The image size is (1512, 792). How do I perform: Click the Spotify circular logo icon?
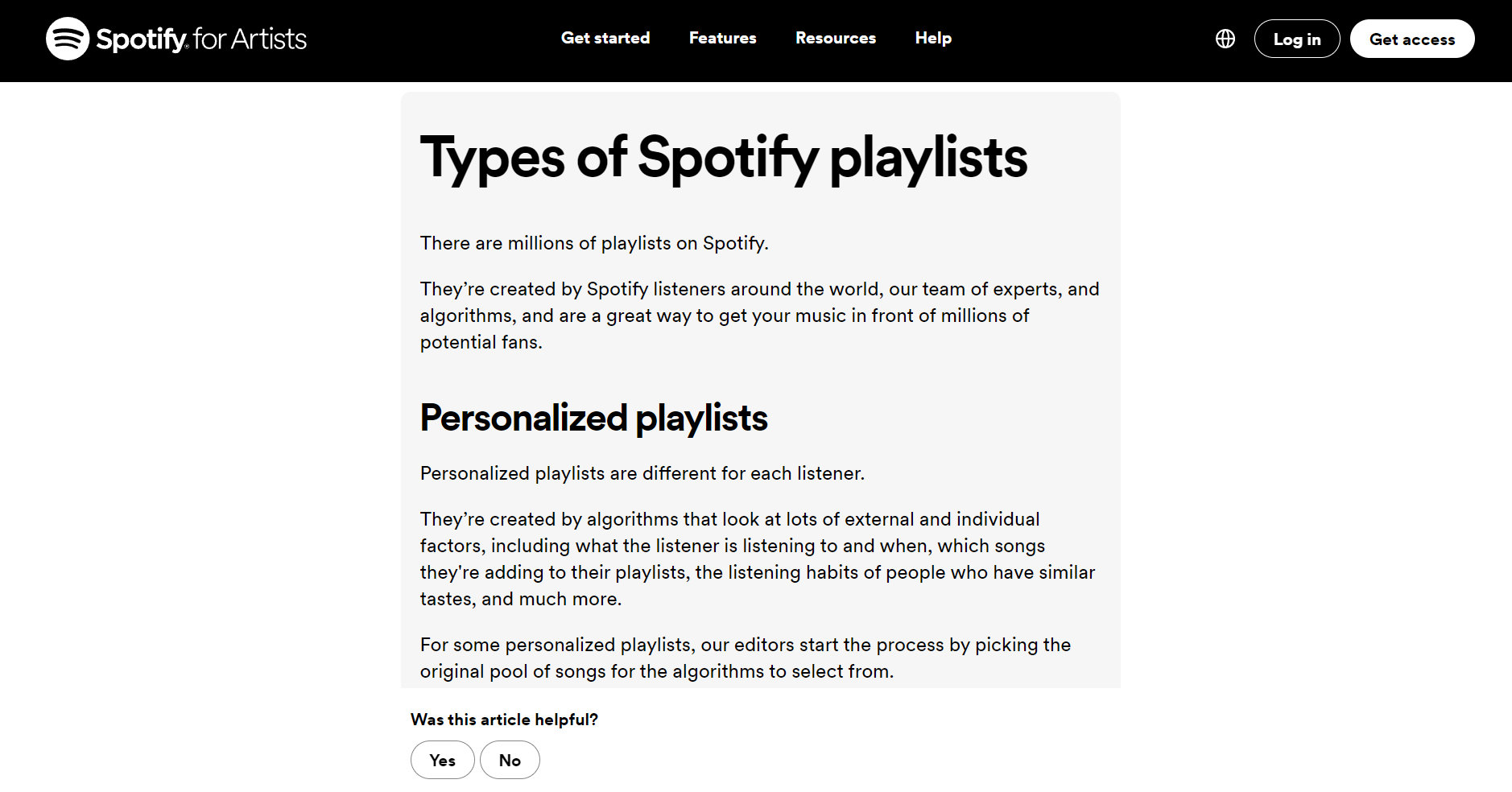(x=68, y=39)
